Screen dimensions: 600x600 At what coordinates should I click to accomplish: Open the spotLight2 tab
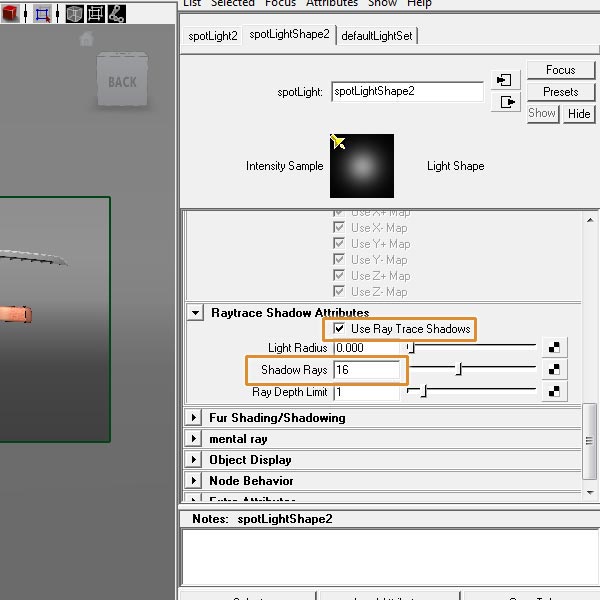[213, 36]
